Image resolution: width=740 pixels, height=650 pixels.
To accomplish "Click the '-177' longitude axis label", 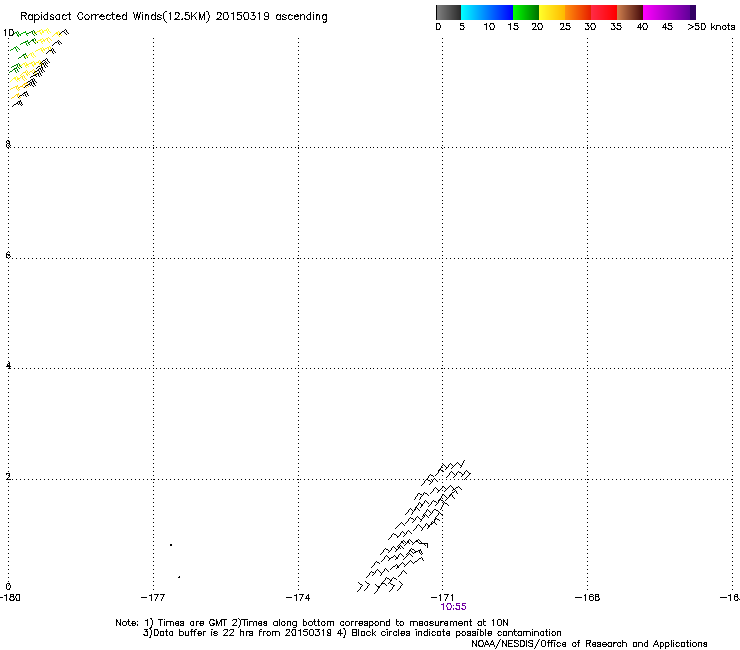I will [153, 598].
